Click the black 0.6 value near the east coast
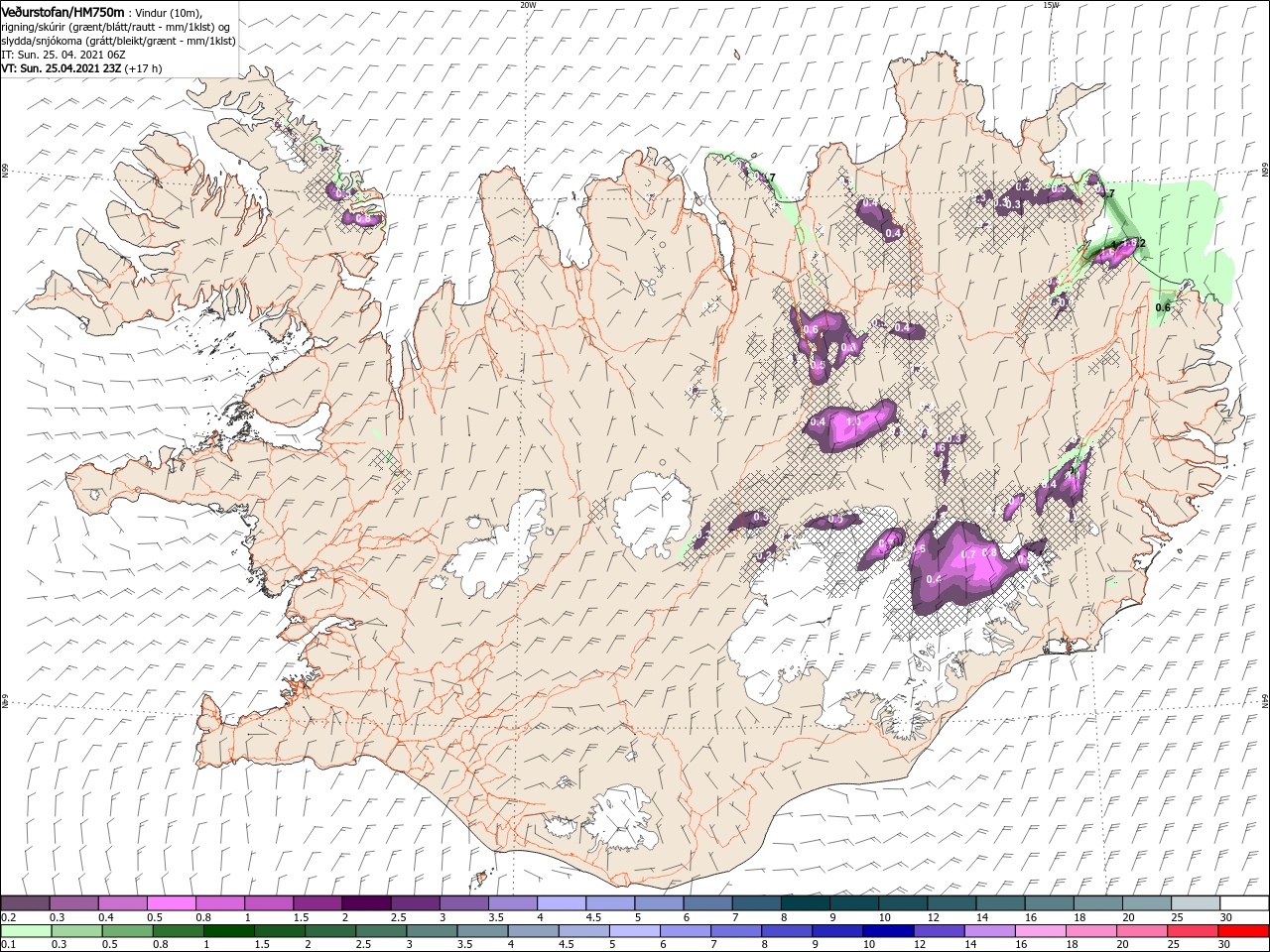This screenshot has height=952, width=1270. [x=1163, y=307]
